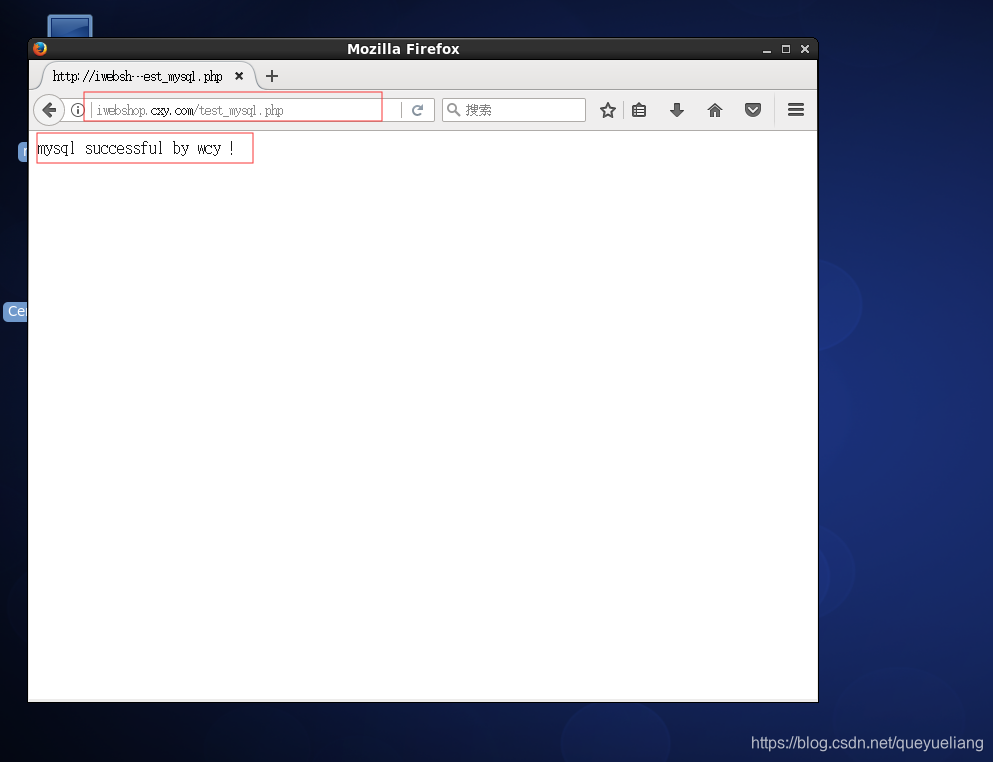This screenshot has height=762, width=993.
Task: Go to the Firefox home page icon
Action: tap(715, 110)
